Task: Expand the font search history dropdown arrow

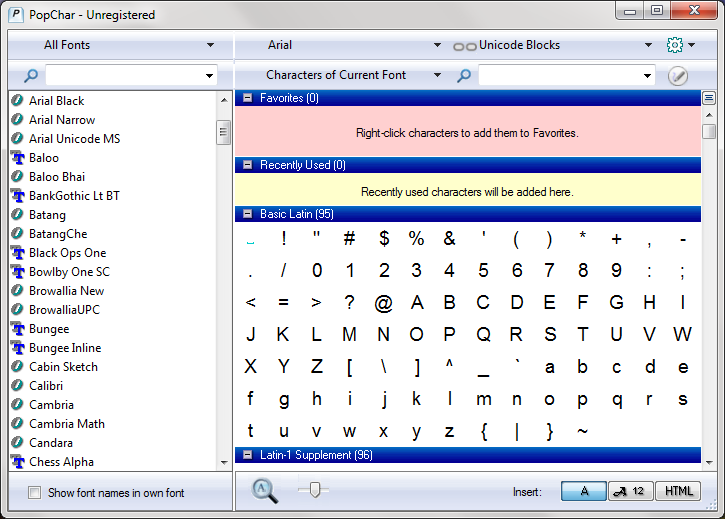Action: 209,76
